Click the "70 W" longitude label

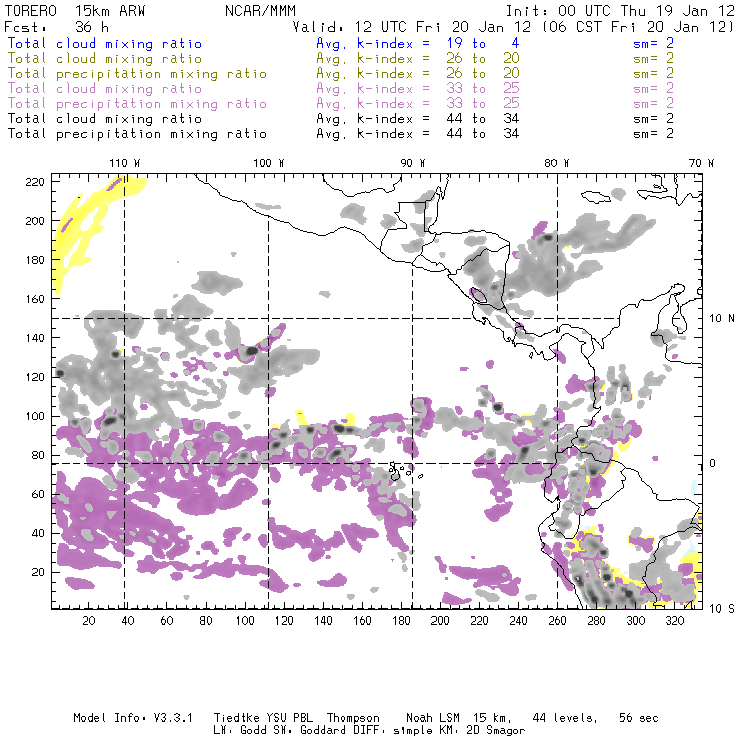pyautogui.click(x=701, y=163)
